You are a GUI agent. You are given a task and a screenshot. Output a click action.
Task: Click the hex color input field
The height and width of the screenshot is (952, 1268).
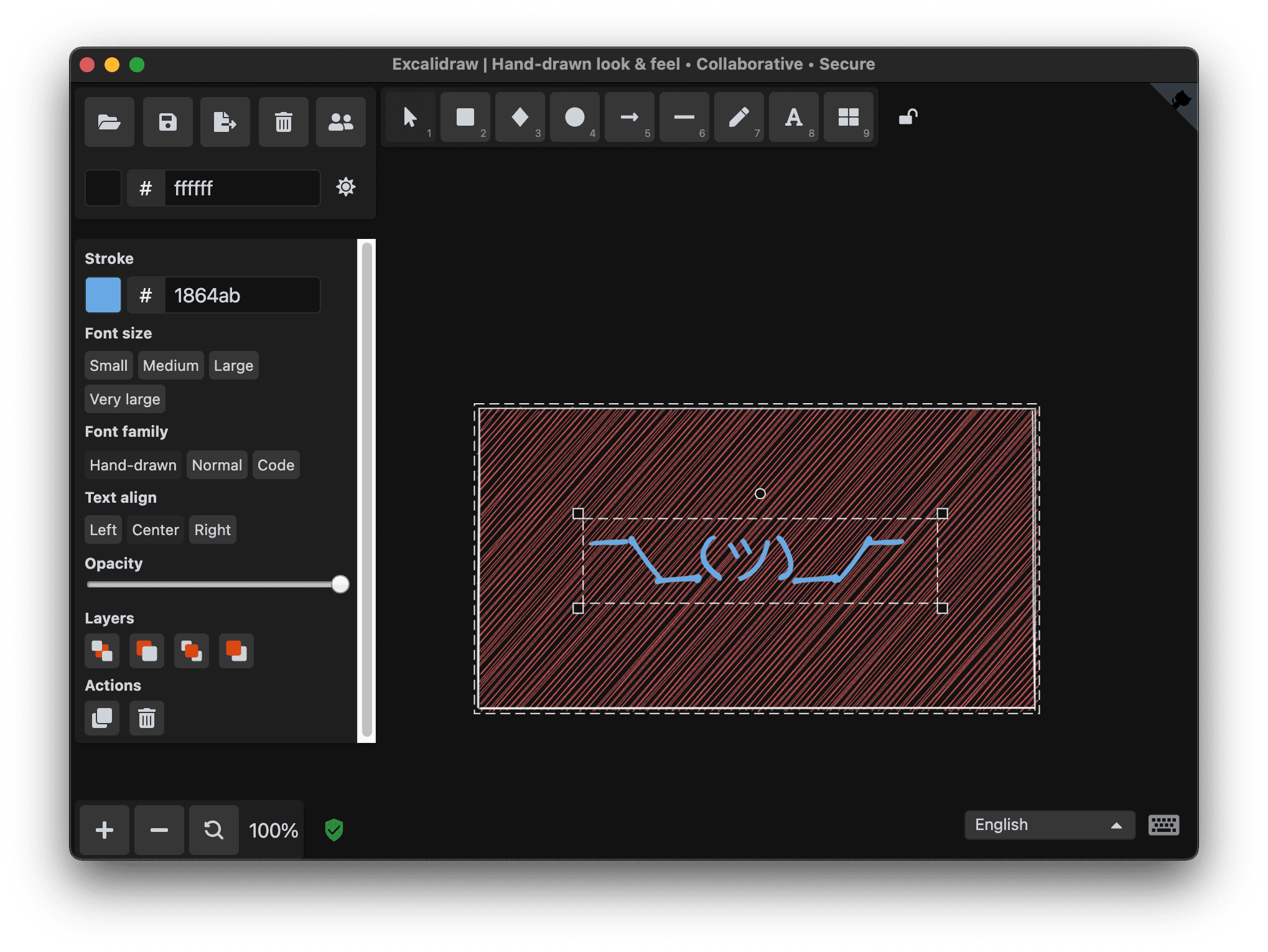click(240, 187)
